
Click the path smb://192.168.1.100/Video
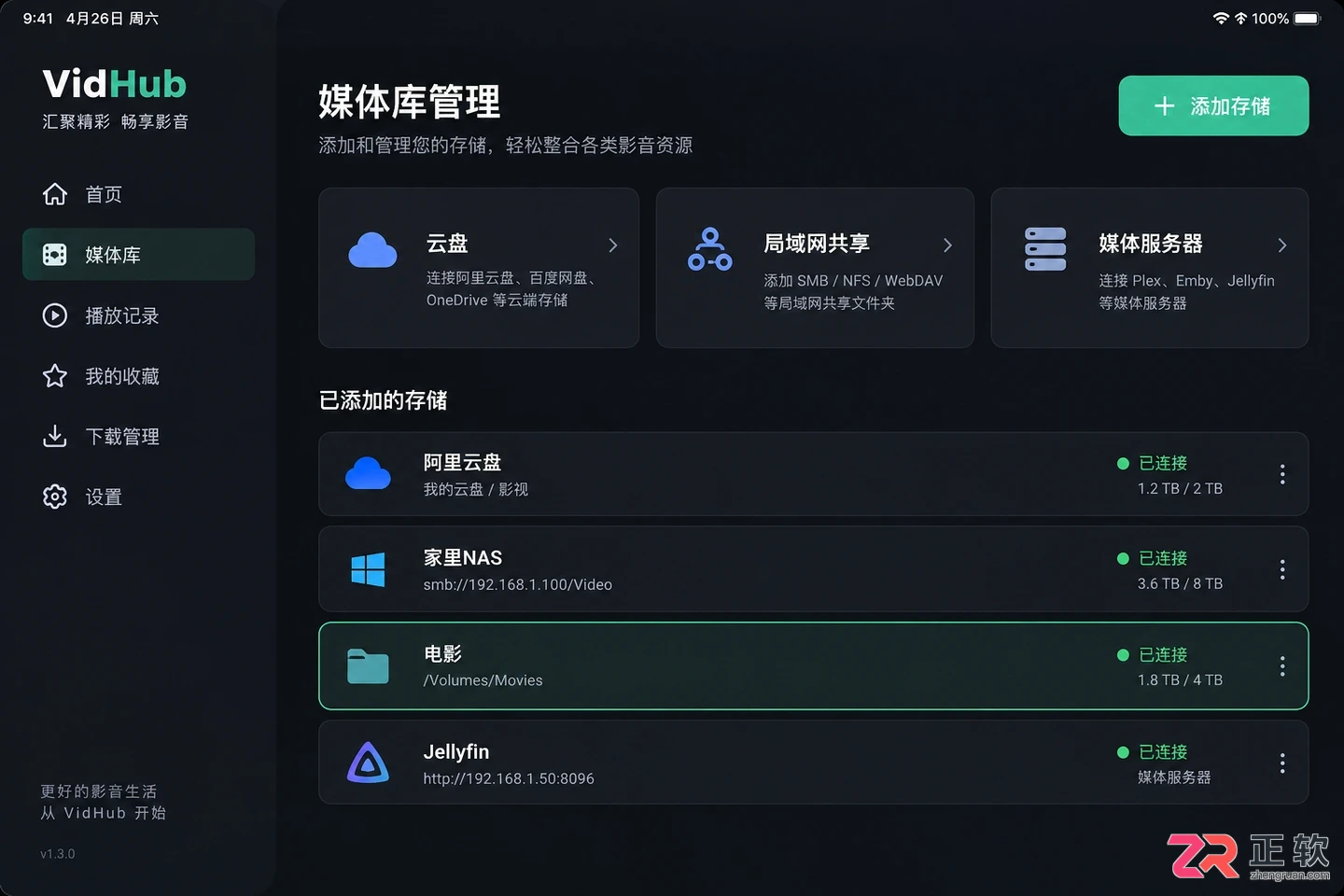point(518,585)
